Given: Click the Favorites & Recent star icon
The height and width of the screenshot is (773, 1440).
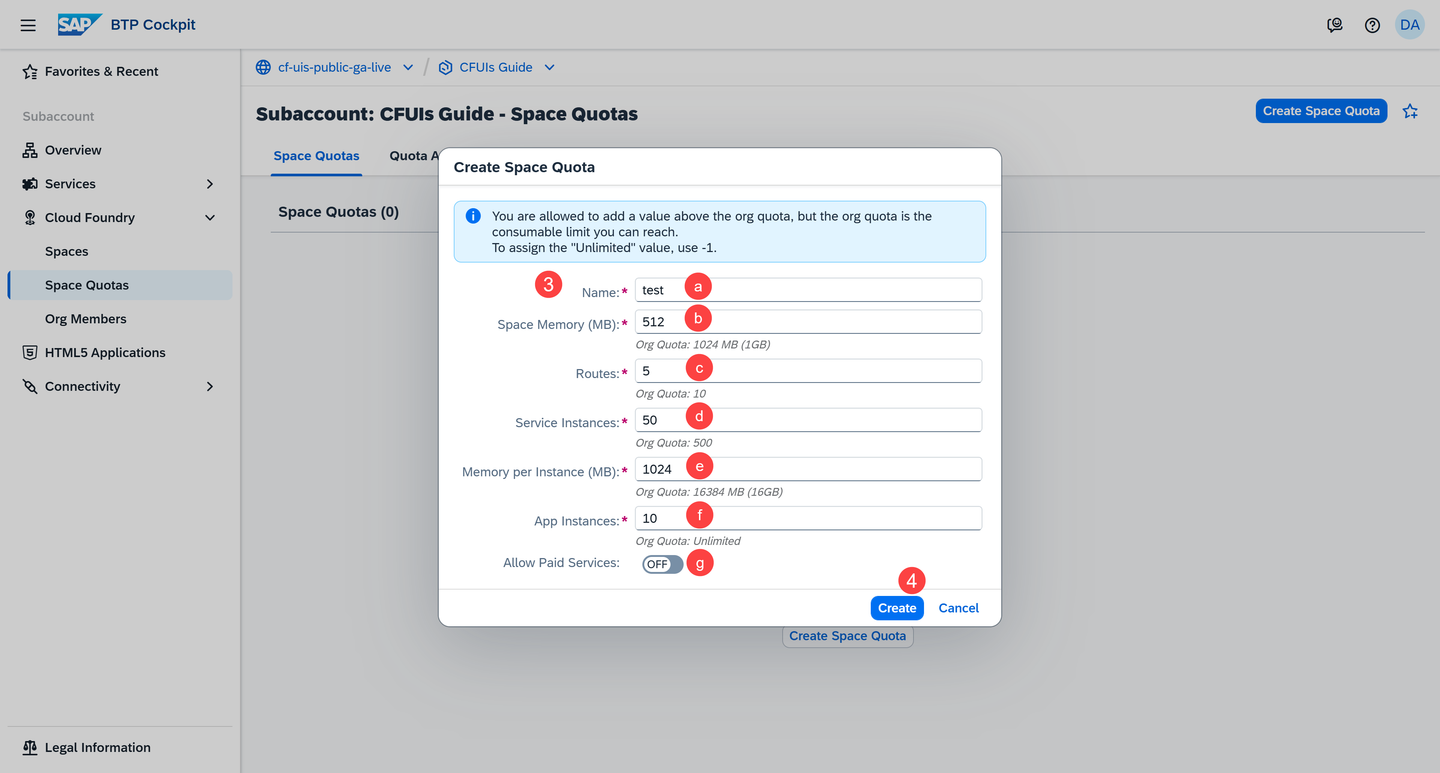Looking at the screenshot, I should [30, 72].
